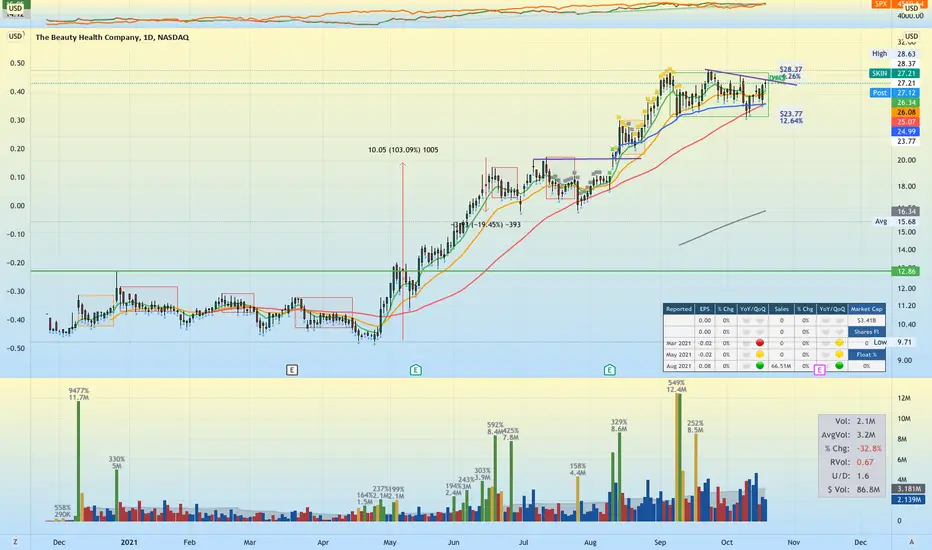Click the 330% 5M volume label
The image size is (932, 550).
tap(116, 463)
